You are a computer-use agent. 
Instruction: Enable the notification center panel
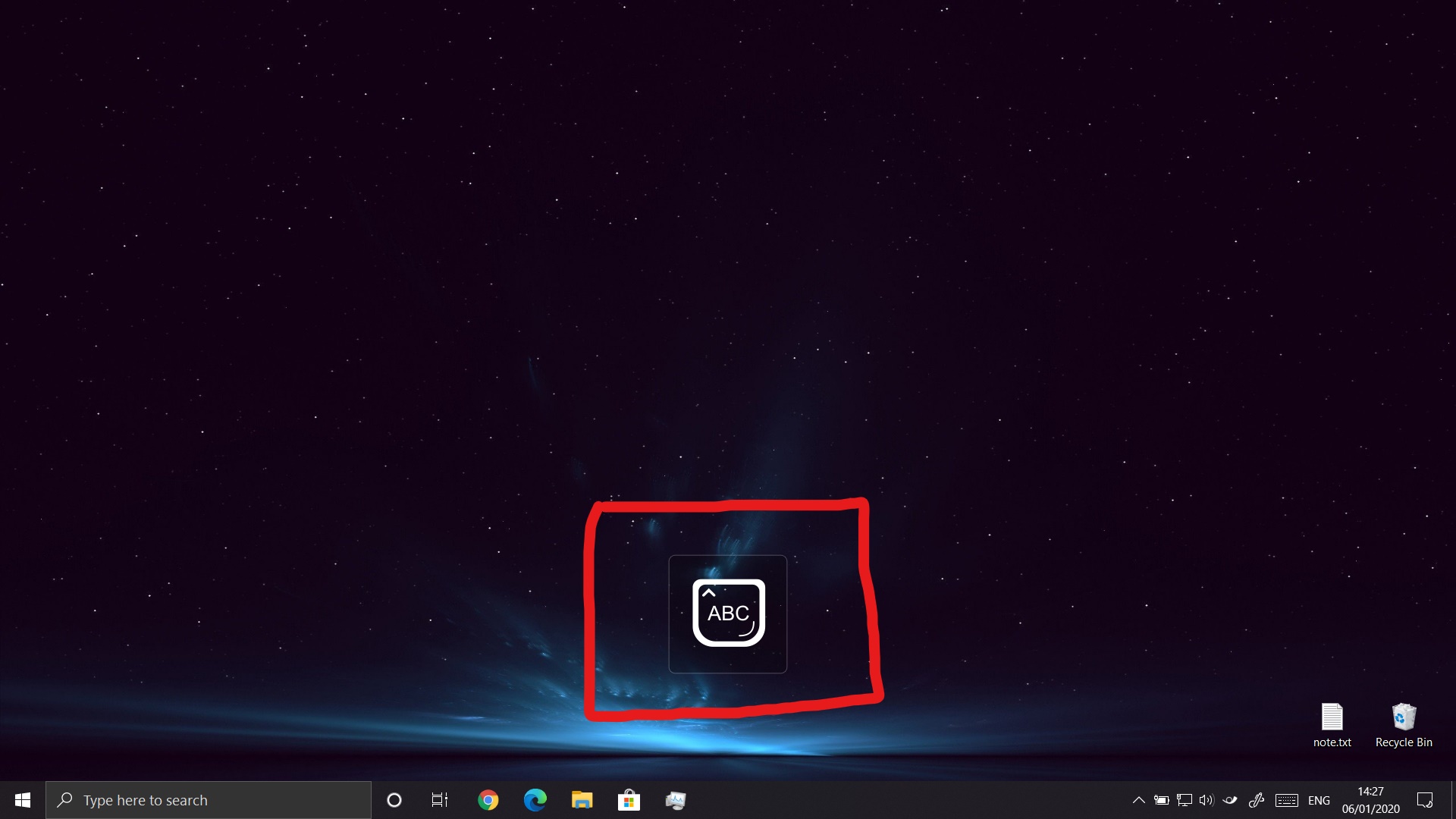[1424, 800]
